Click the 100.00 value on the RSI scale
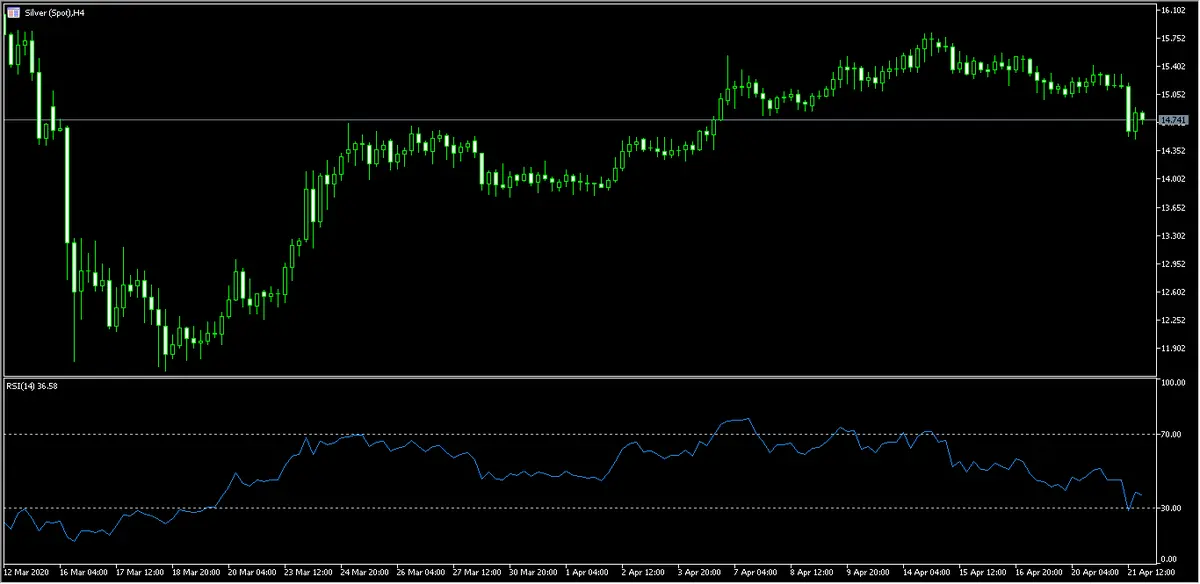The image size is (1200, 584). 1171,382
